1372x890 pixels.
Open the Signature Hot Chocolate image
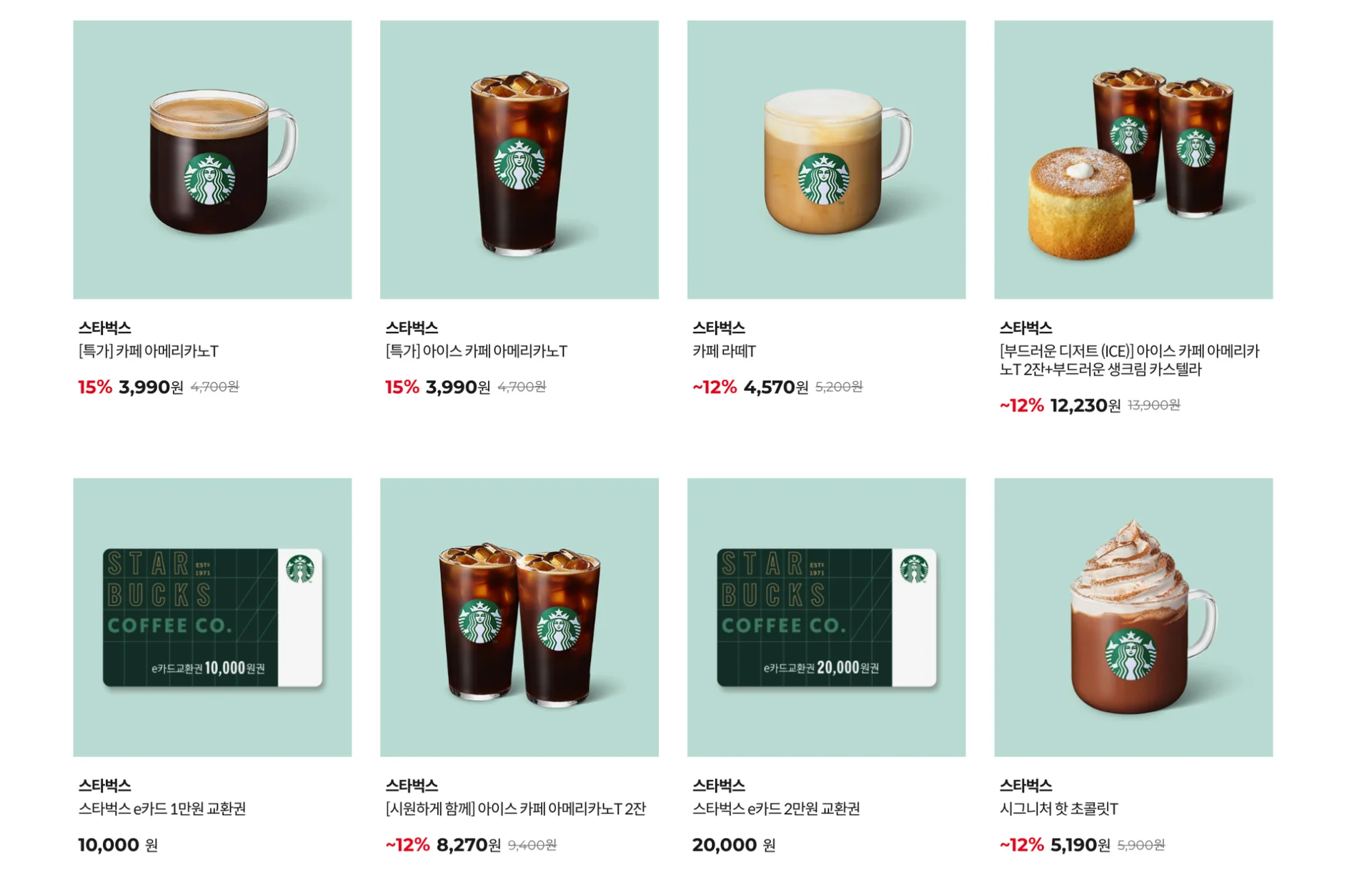pos(1133,617)
